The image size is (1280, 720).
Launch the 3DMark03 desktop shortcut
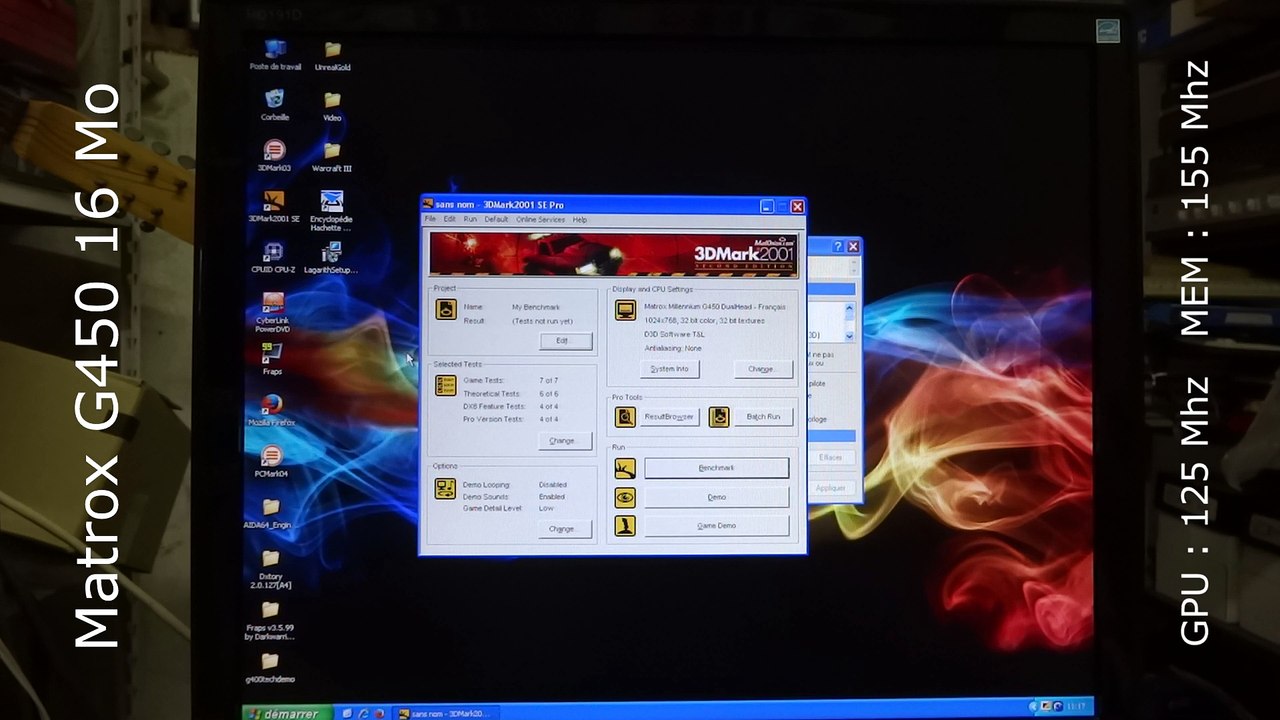[274, 155]
